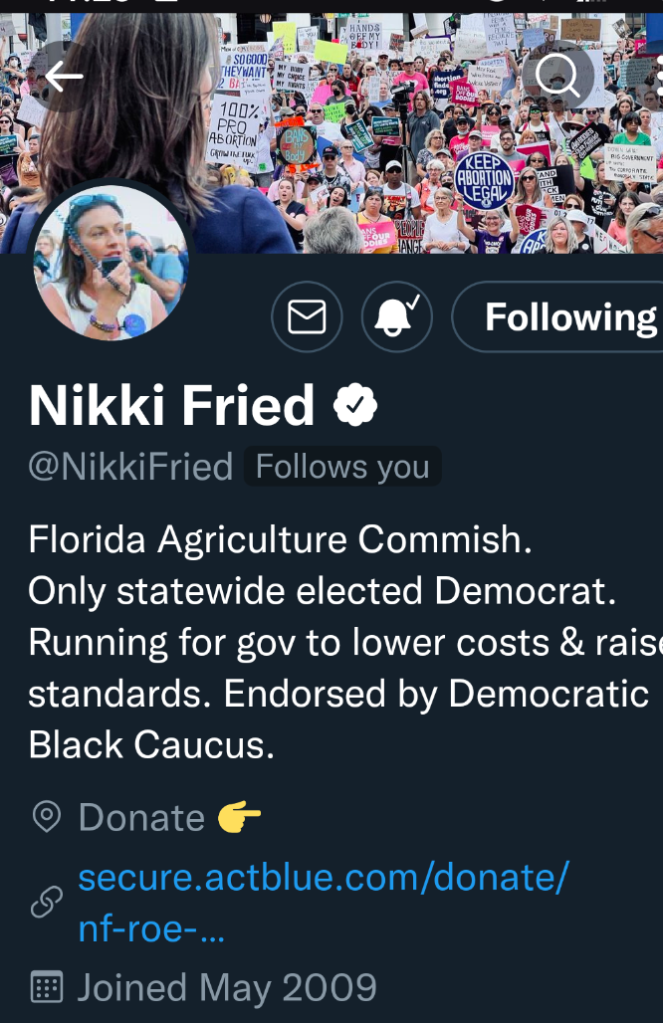Tap the pointing hand emoji
Viewport: 663px width, 1023px height.
[x=240, y=817]
